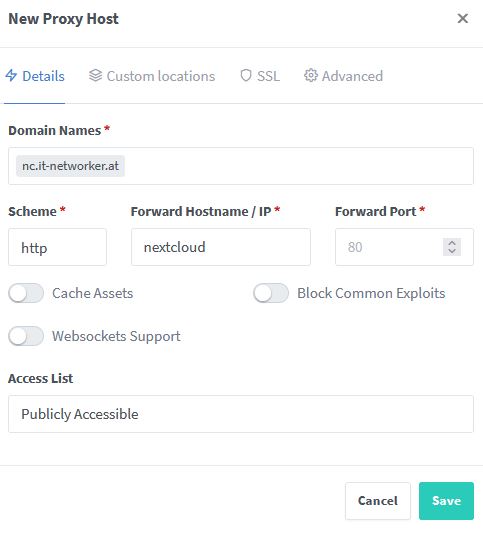
Task: Click the gear icon beside Advanced
Action: tap(311, 76)
